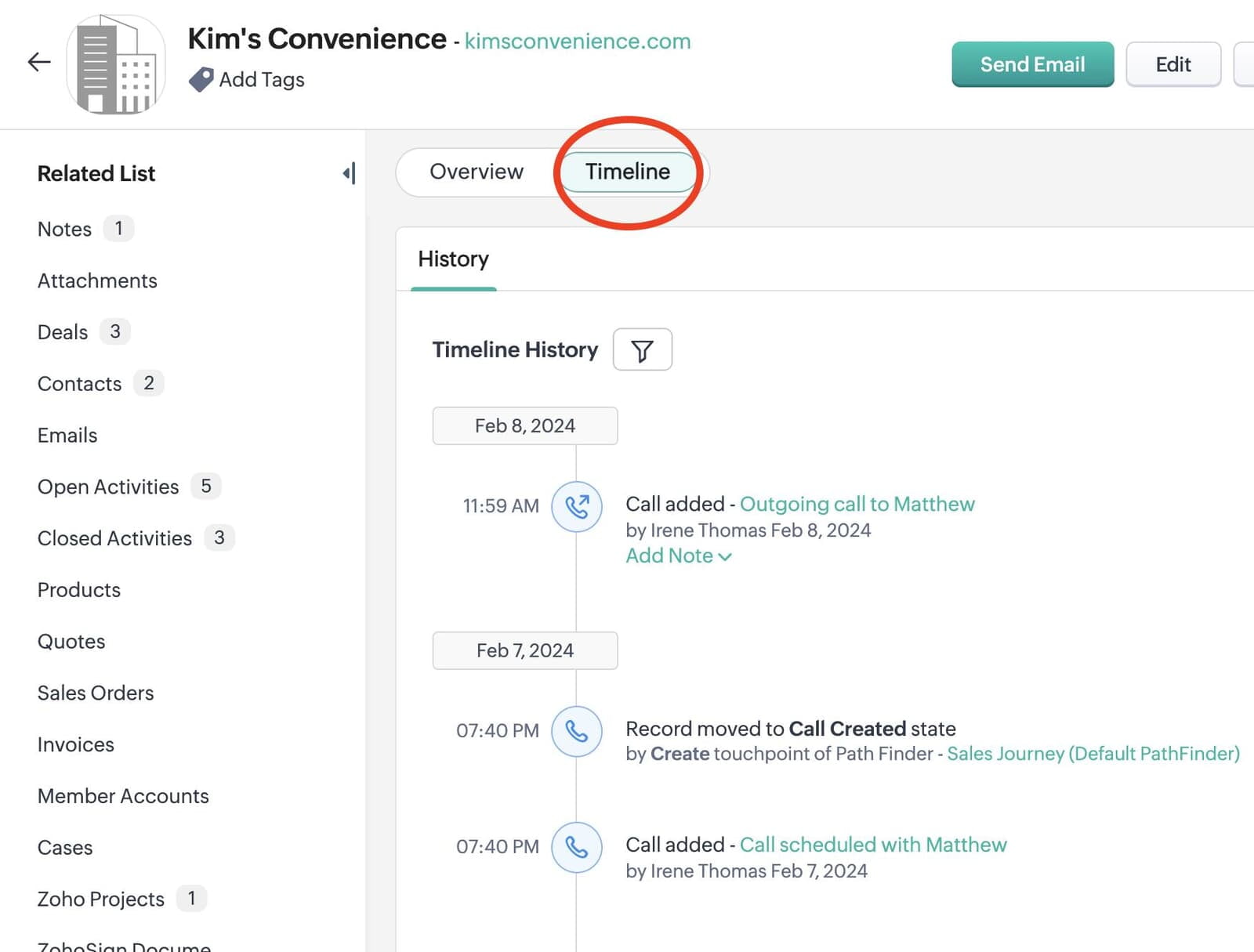1254x952 pixels.
Task: Click the Edit button
Action: [x=1173, y=64]
